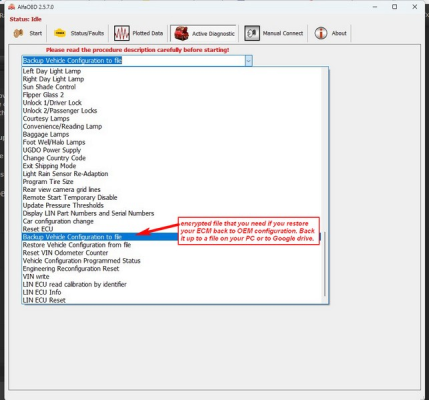Open the Plotted Data graph icon
Viewport: 429px width, 400px height.
pos(122,33)
